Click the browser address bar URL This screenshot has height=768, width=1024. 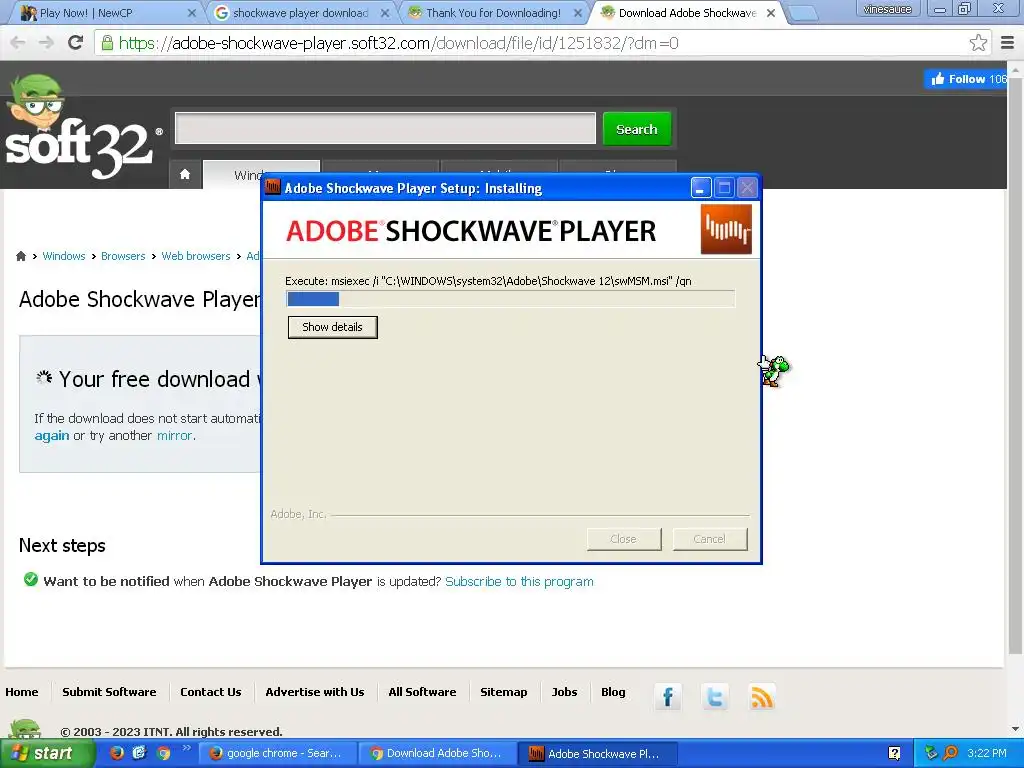(x=398, y=43)
